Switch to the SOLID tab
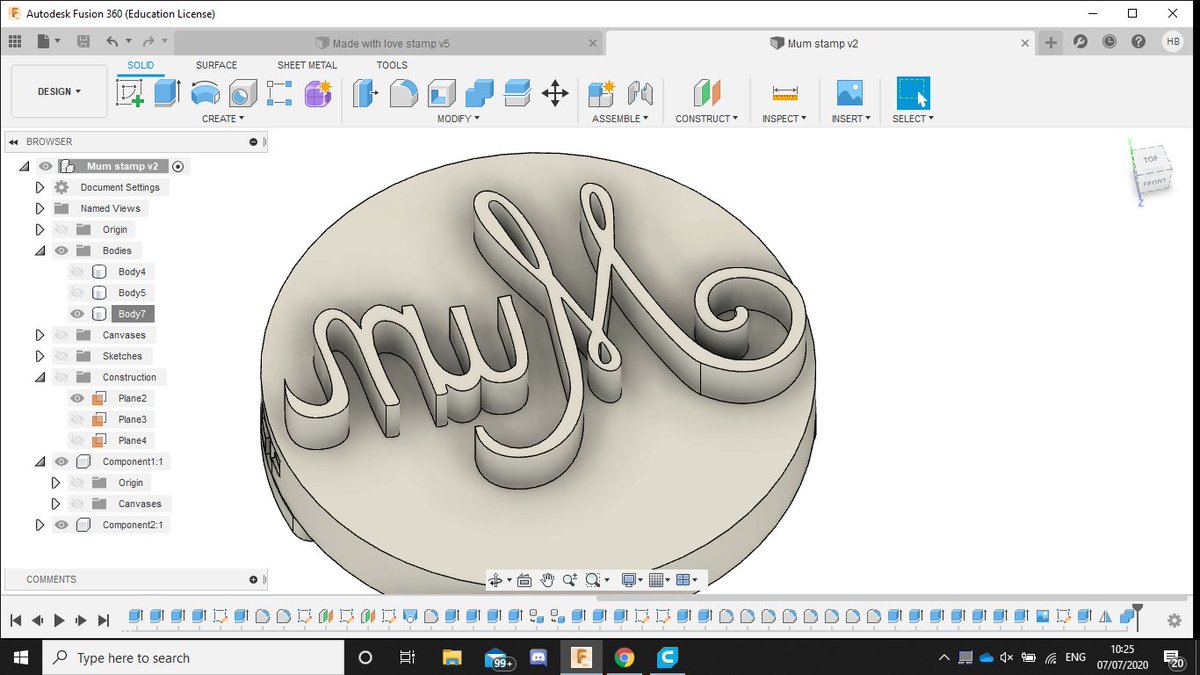 (x=141, y=65)
